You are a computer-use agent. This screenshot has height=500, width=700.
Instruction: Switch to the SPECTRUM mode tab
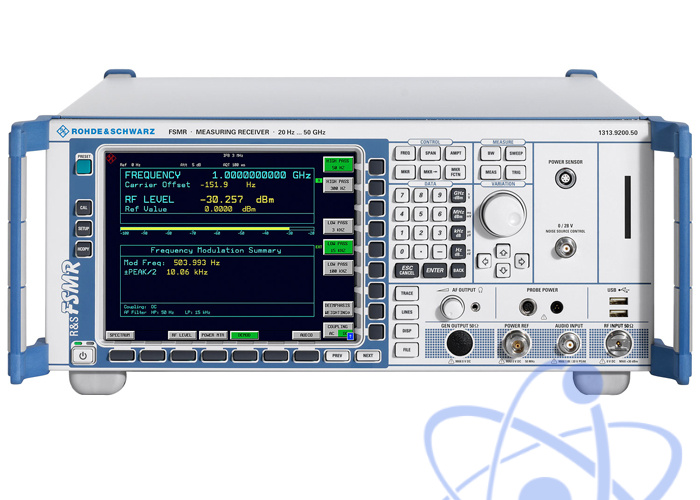pyautogui.click(x=123, y=335)
